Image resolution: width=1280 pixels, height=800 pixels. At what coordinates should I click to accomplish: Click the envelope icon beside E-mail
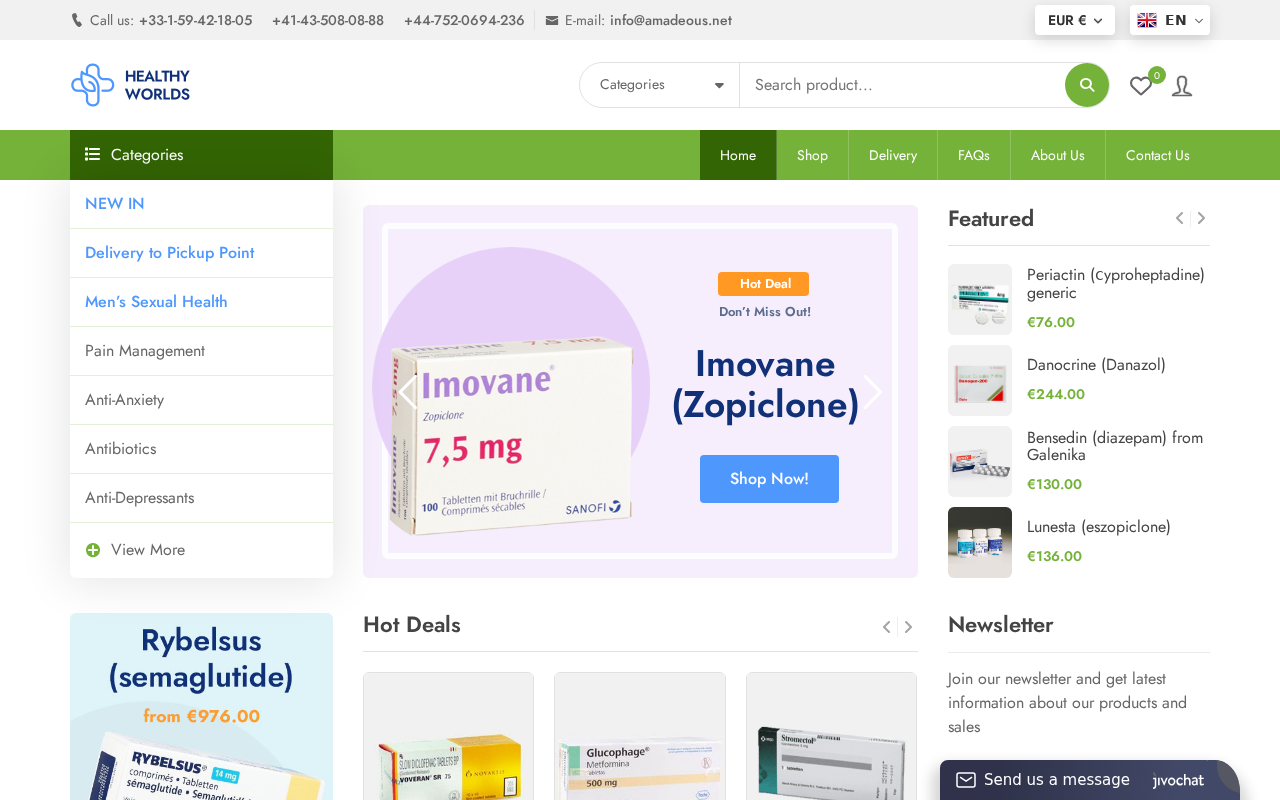pyautogui.click(x=552, y=20)
